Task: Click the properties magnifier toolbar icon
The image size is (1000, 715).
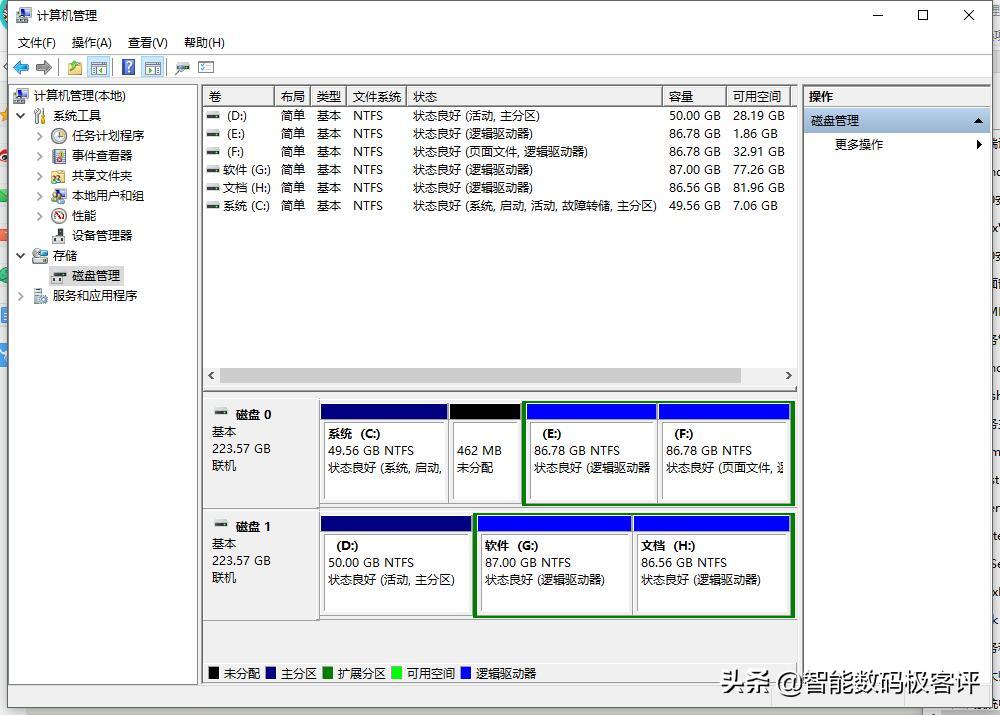Action: pyautogui.click(x=182, y=66)
